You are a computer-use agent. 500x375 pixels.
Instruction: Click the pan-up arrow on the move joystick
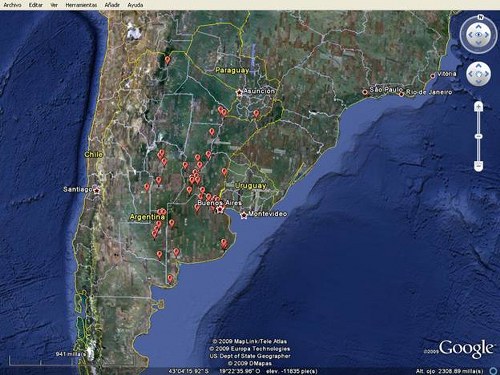click(x=479, y=66)
